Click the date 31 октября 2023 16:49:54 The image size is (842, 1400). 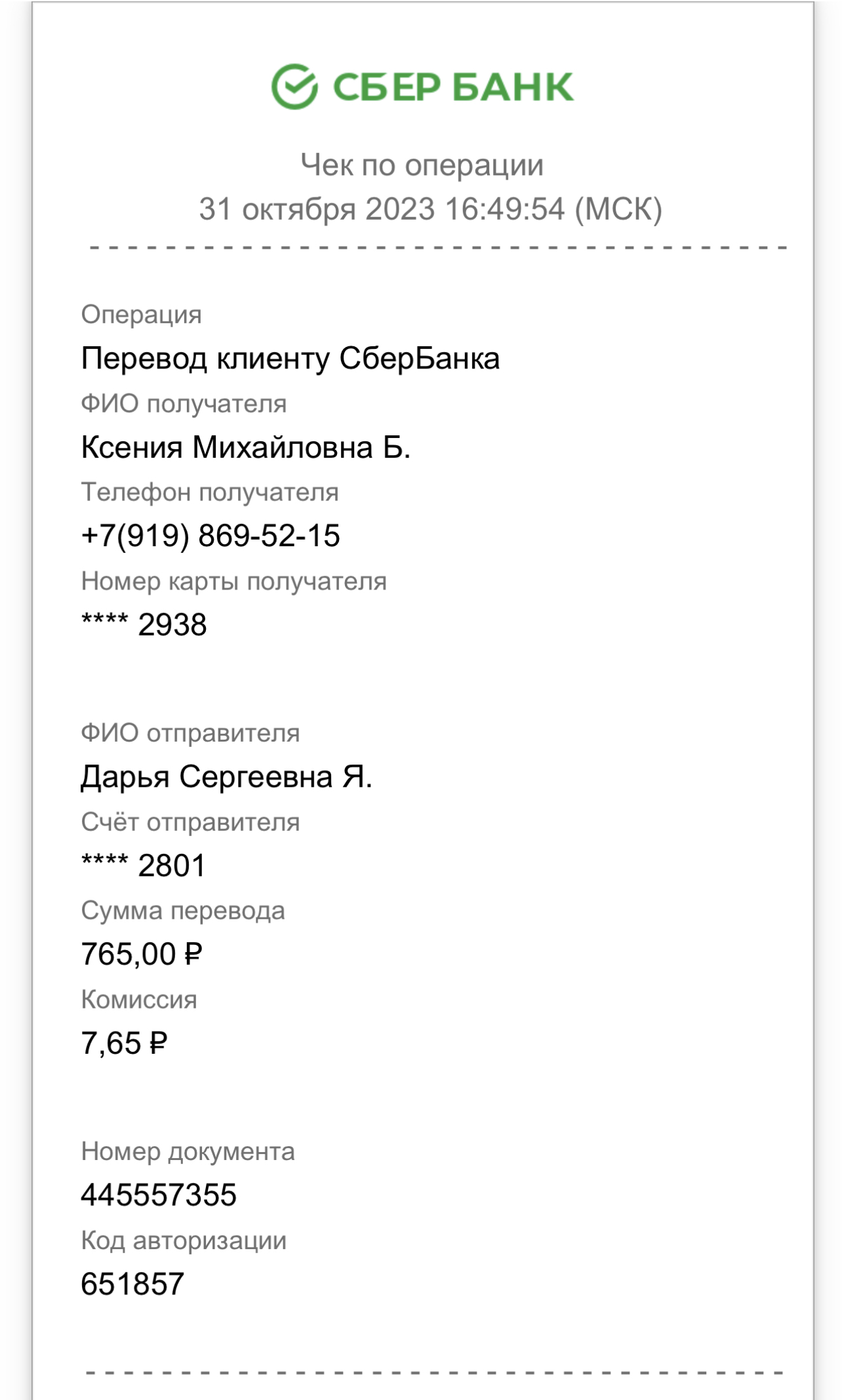(x=382, y=209)
